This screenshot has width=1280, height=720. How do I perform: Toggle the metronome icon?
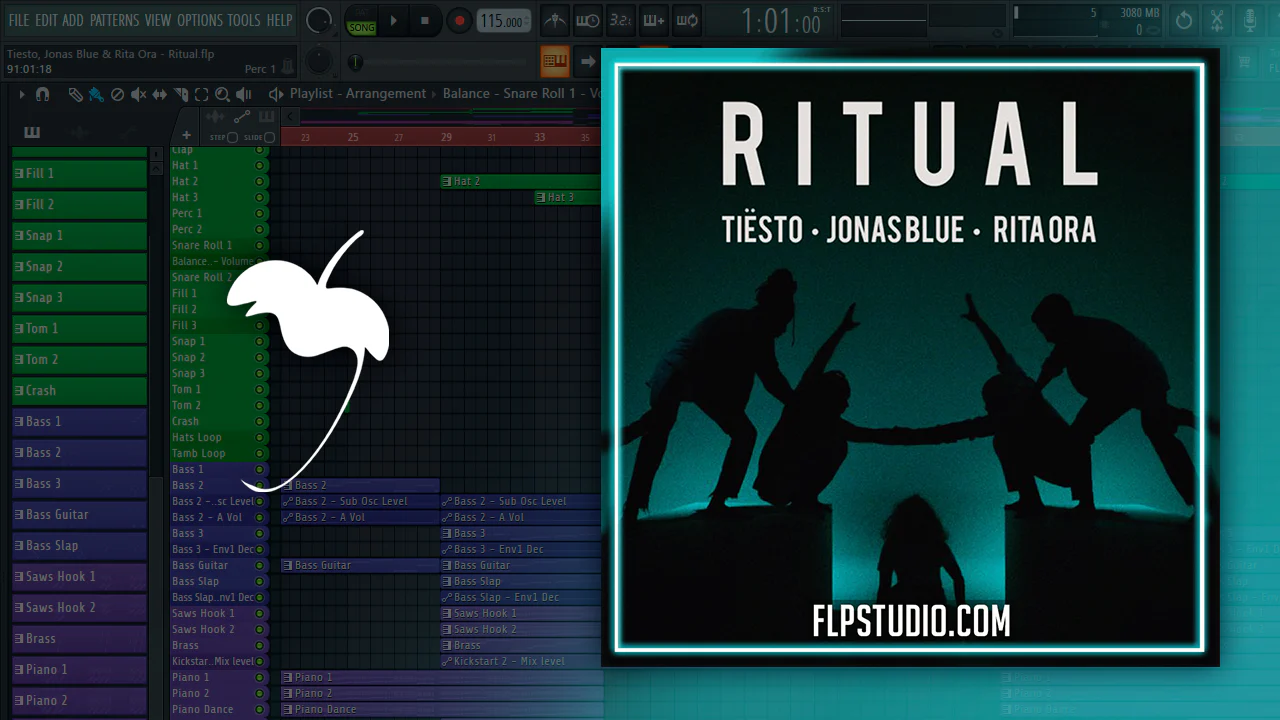coord(556,20)
